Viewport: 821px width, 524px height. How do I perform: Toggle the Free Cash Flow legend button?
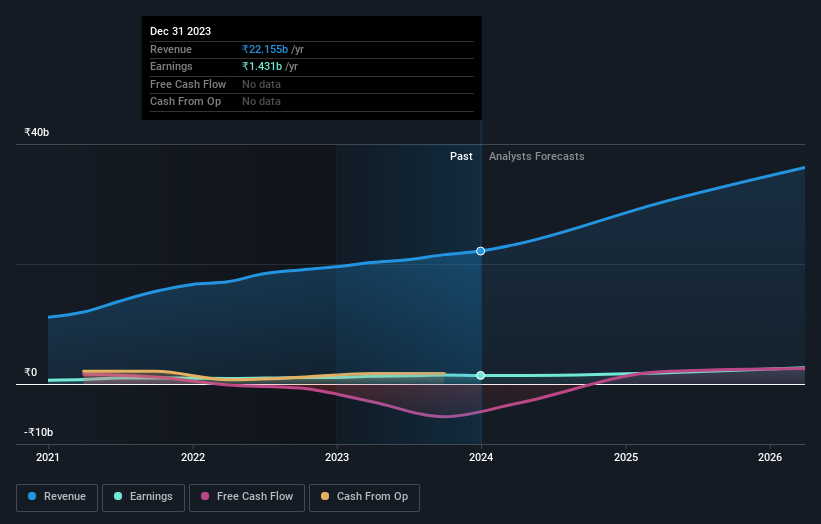tap(247, 497)
